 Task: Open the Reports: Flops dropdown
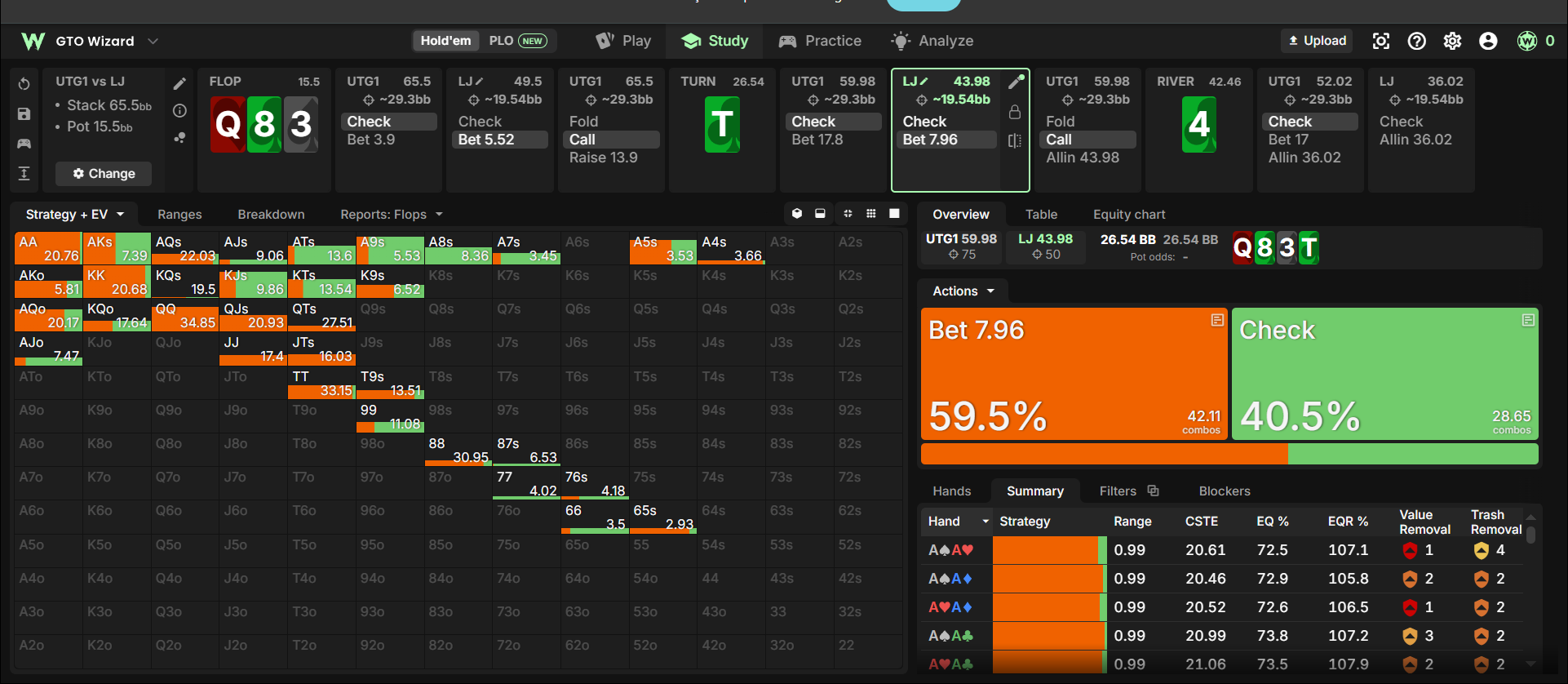pyautogui.click(x=392, y=215)
